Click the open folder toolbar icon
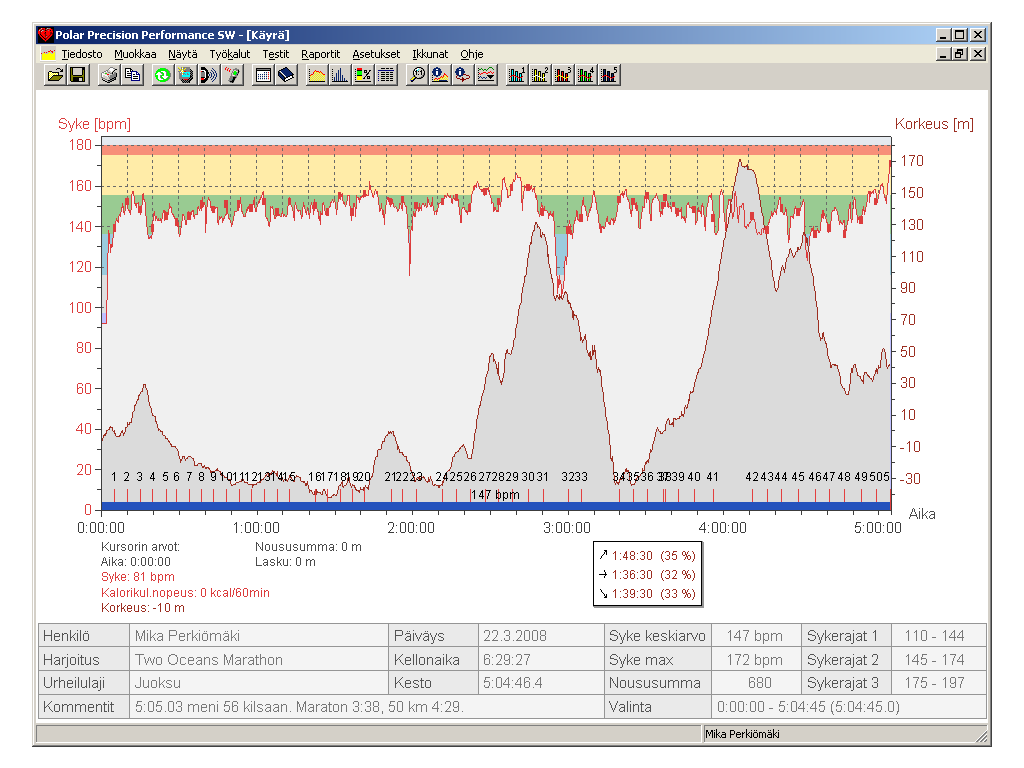Image resolution: width=1024 pixels, height=768 pixels. pyautogui.click(x=55, y=75)
